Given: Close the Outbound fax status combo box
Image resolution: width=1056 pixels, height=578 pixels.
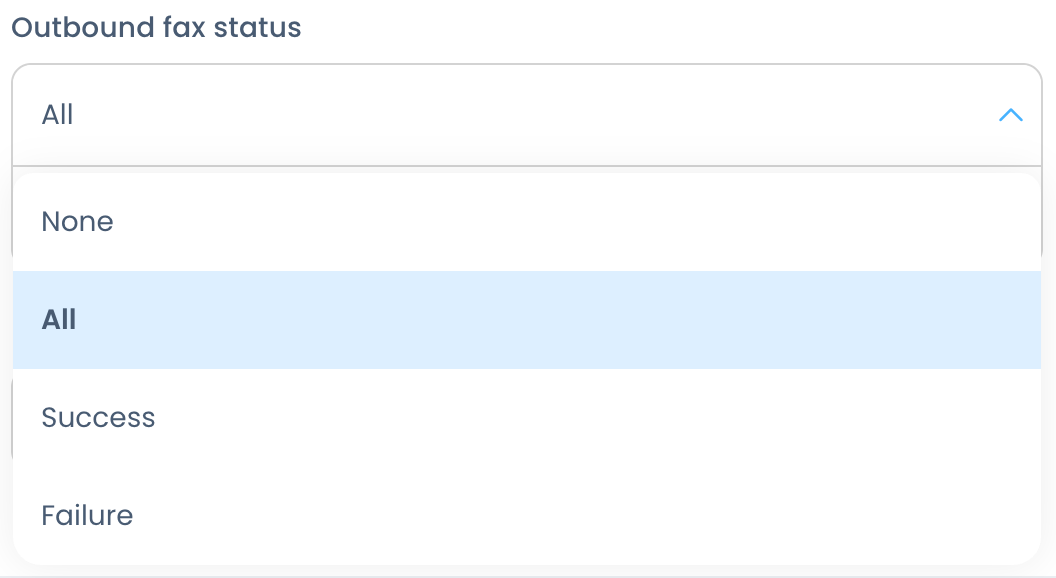Looking at the screenshot, I should [x=1010, y=116].
